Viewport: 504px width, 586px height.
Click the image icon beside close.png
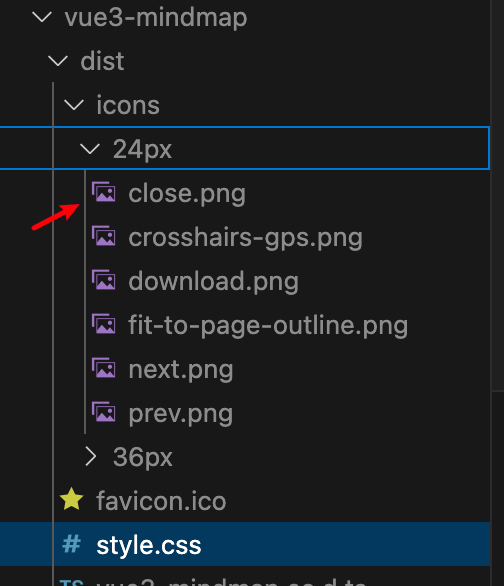(x=103, y=192)
